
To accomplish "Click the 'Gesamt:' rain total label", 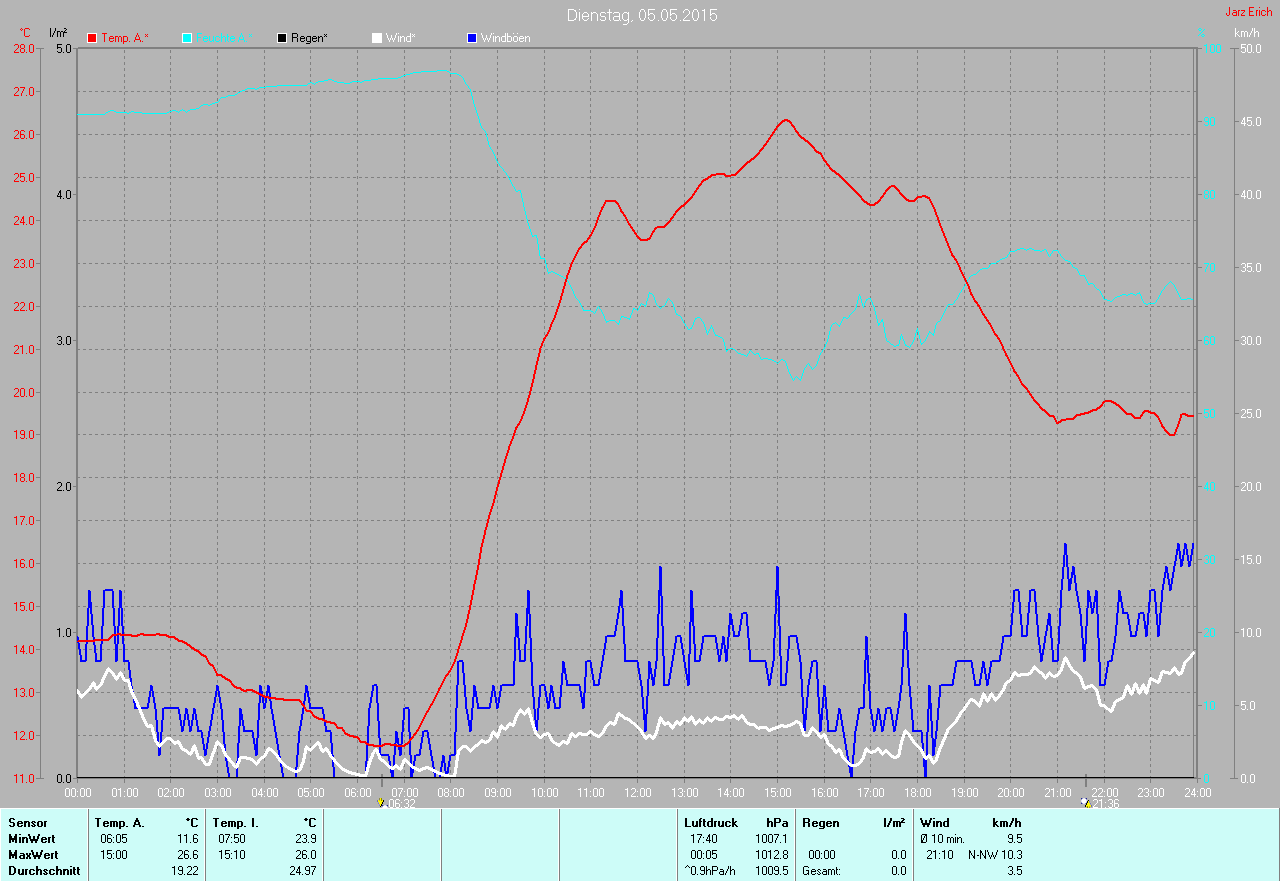I will pyautogui.click(x=821, y=871).
